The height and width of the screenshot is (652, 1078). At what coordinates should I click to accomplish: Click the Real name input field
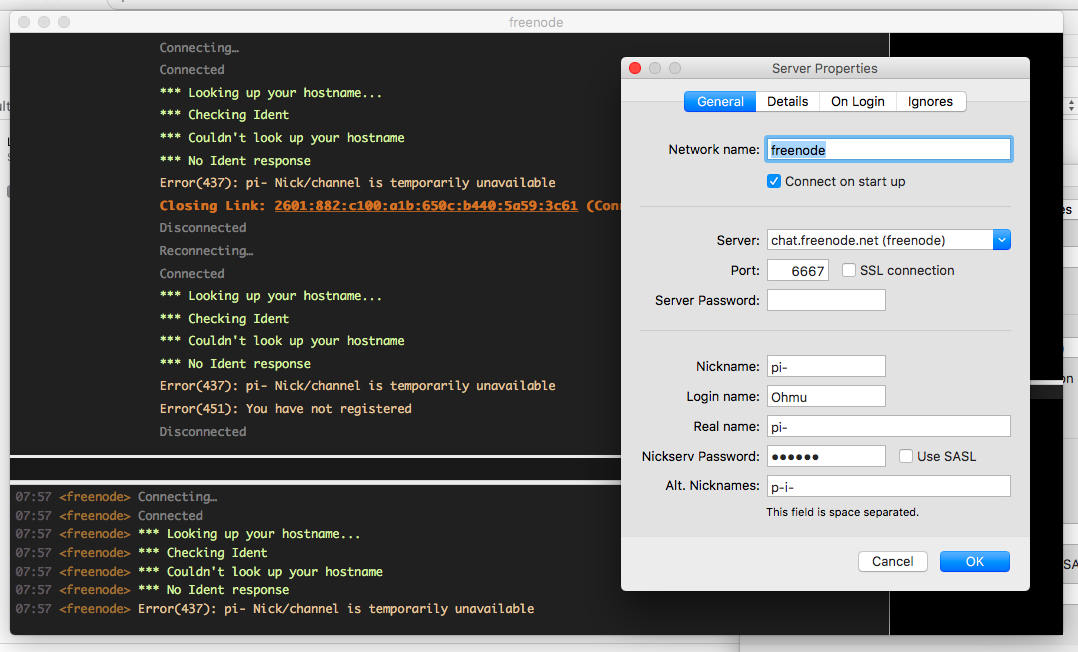888,426
